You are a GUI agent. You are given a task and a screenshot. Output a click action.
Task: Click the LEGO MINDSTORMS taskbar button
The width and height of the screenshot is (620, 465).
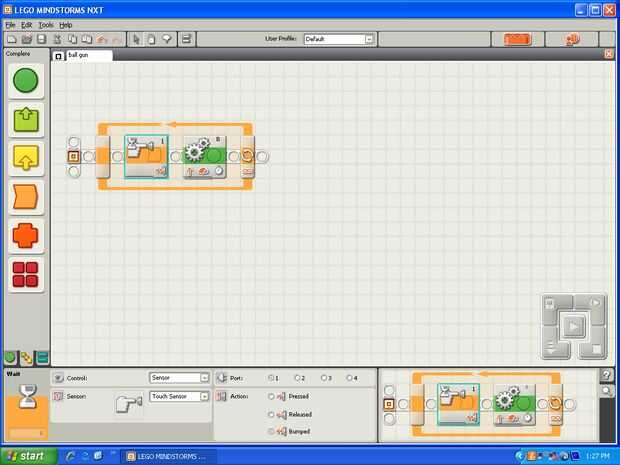167,457
